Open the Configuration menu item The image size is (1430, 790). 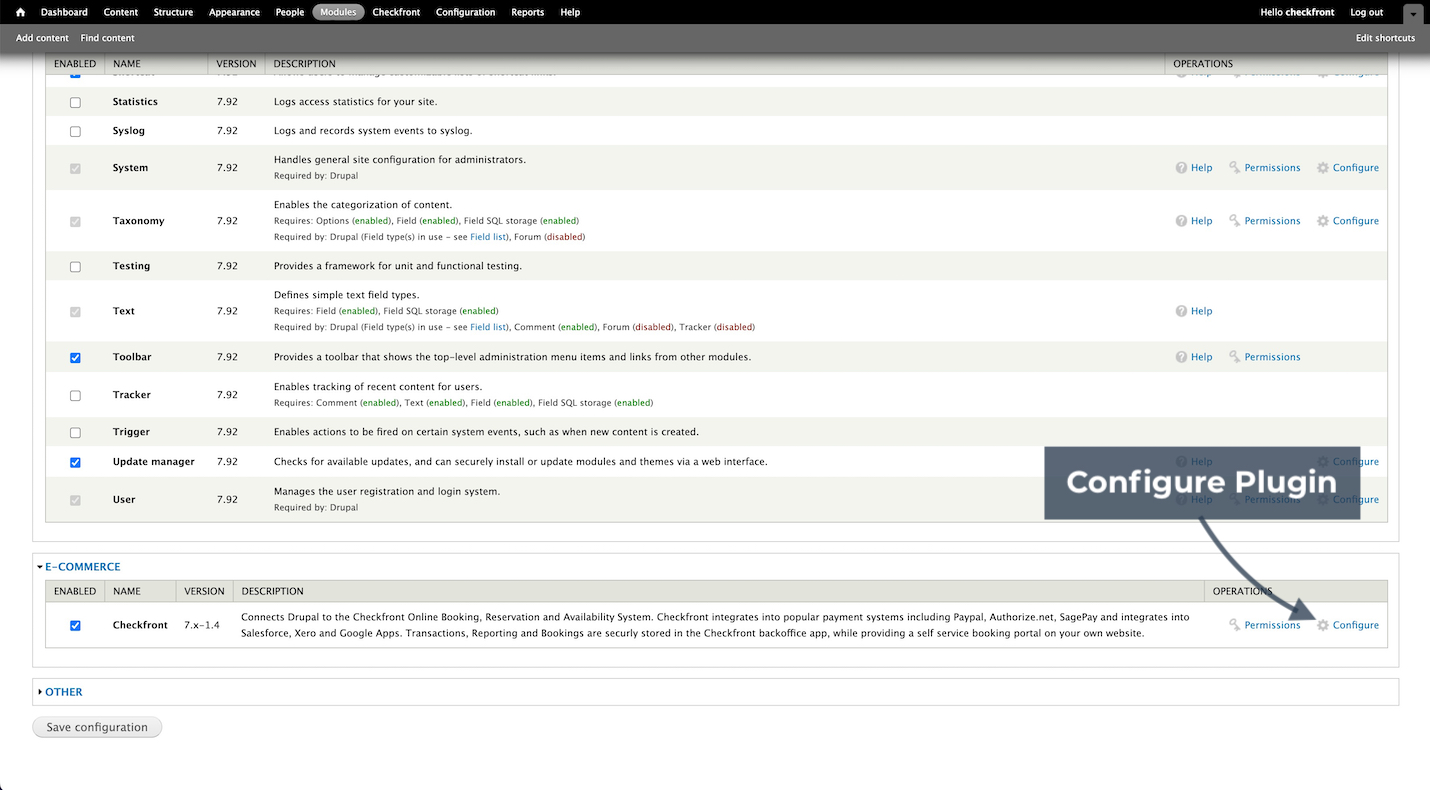point(465,12)
